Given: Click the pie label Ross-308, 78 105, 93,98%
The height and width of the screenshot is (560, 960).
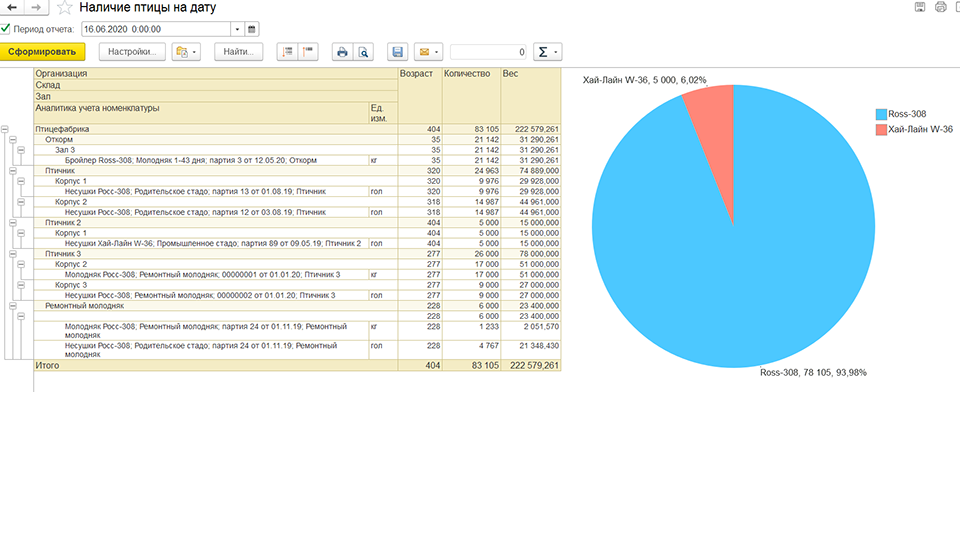Looking at the screenshot, I should click(x=813, y=373).
